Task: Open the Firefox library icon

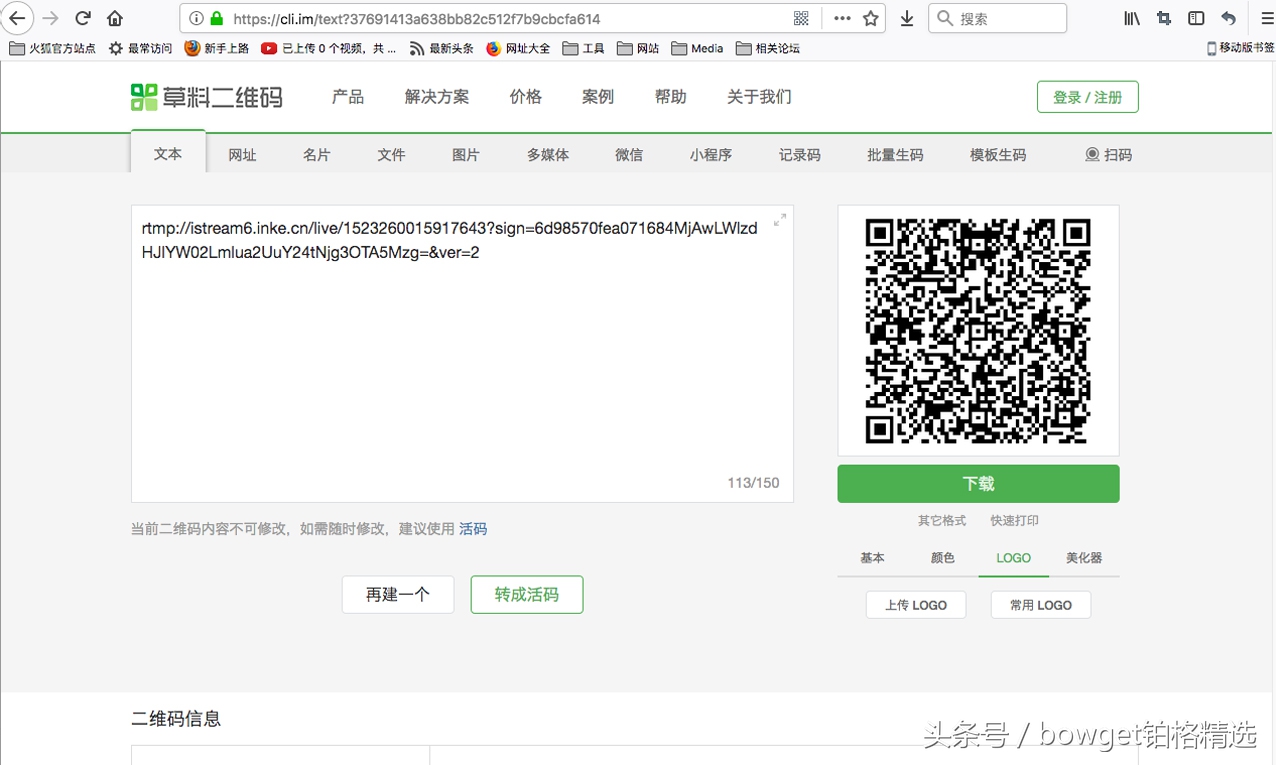Action: pyautogui.click(x=1132, y=18)
